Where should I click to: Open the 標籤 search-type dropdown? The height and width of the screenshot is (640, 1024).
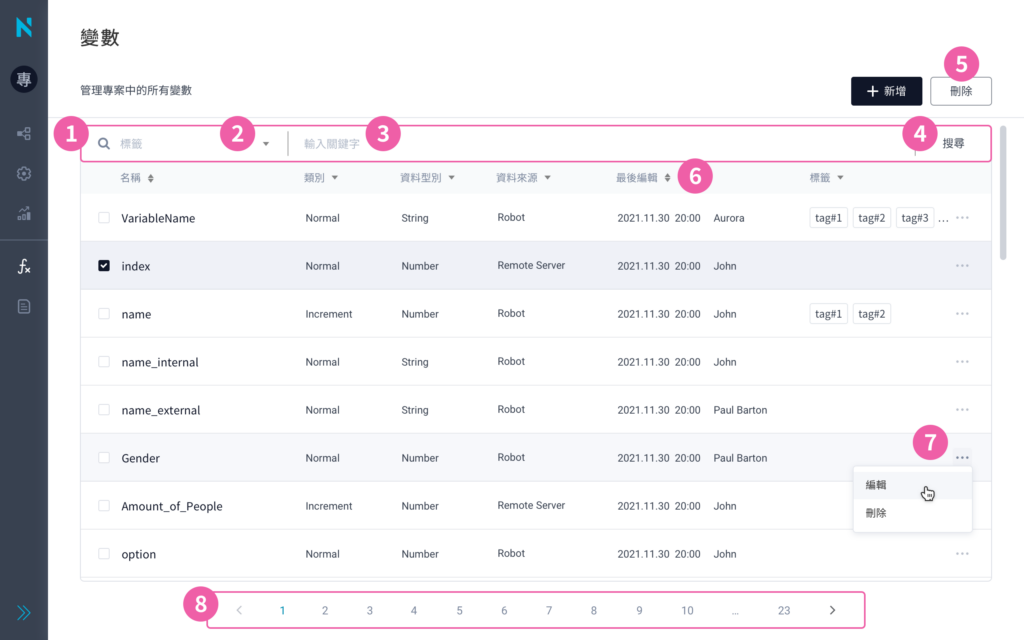click(266, 144)
